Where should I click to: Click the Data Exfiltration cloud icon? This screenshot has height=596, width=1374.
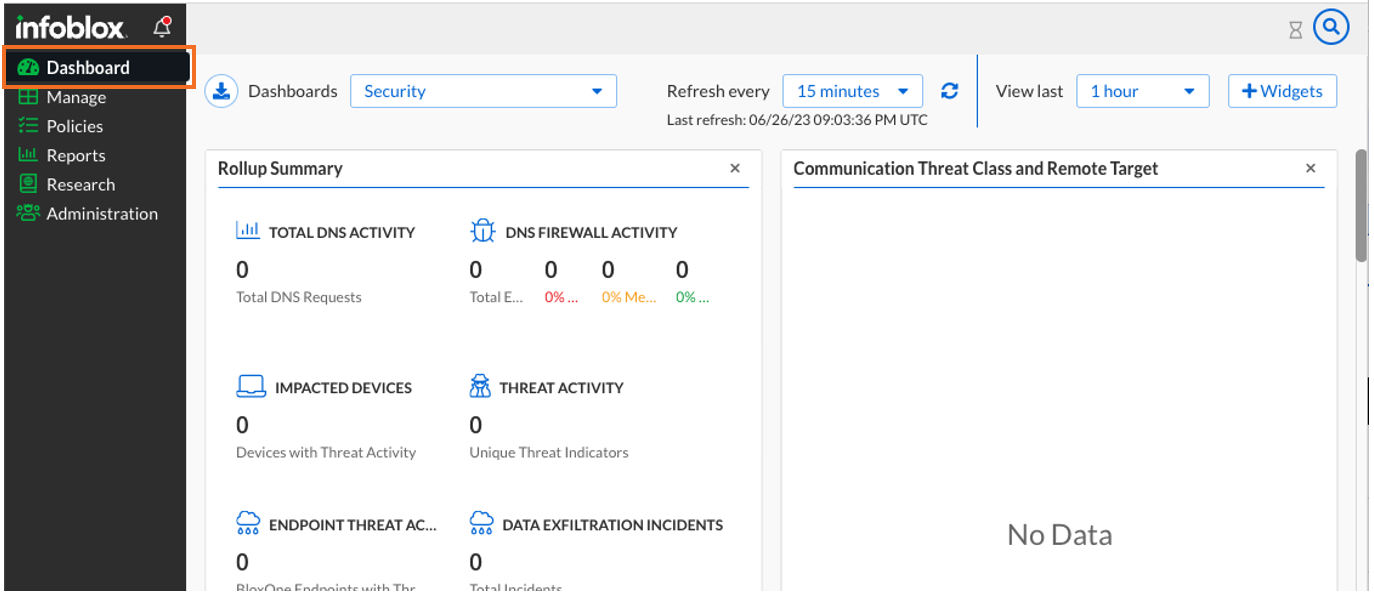(481, 523)
